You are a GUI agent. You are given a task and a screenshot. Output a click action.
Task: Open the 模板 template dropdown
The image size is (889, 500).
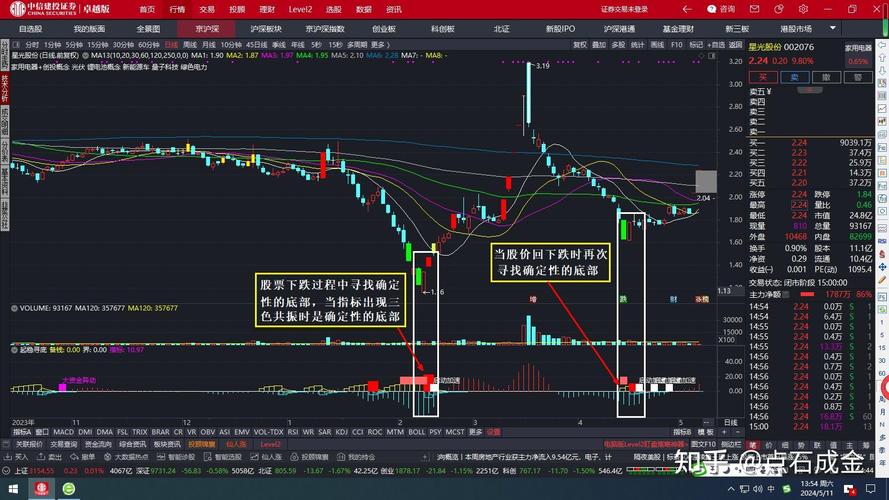click(x=704, y=432)
